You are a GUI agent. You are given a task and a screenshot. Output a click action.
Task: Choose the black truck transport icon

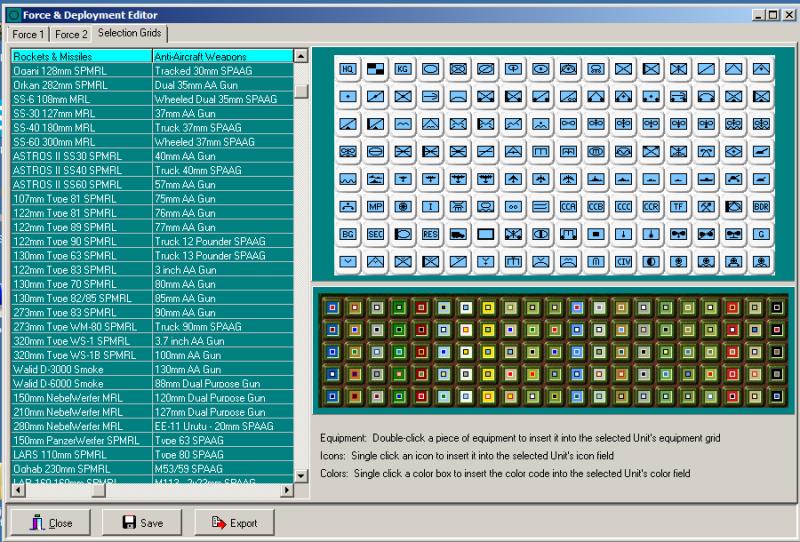tap(458, 234)
